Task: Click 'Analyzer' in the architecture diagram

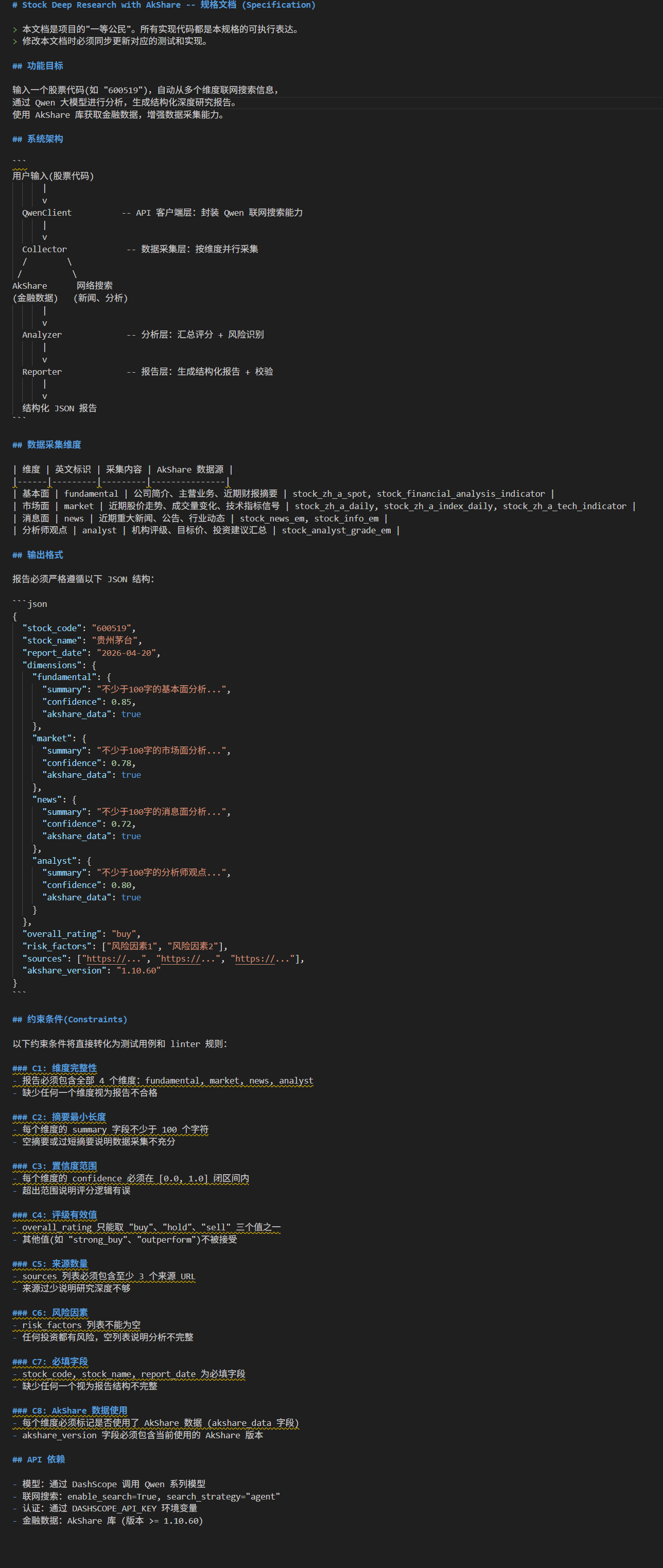Action: point(42,334)
